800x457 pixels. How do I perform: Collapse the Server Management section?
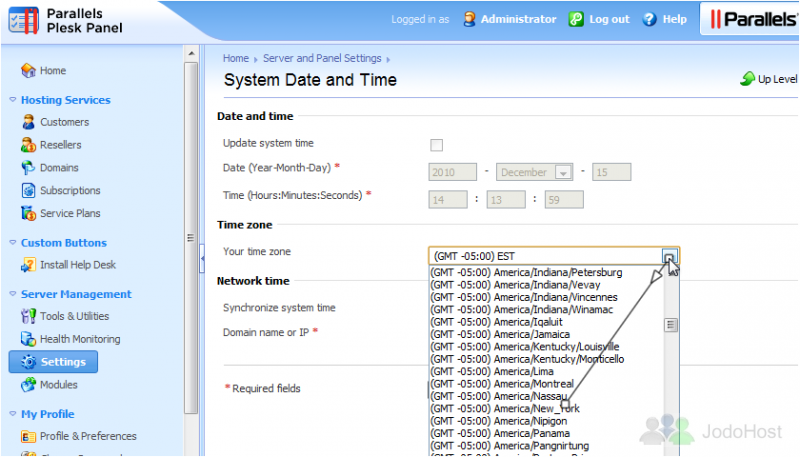[x=13, y=294]
